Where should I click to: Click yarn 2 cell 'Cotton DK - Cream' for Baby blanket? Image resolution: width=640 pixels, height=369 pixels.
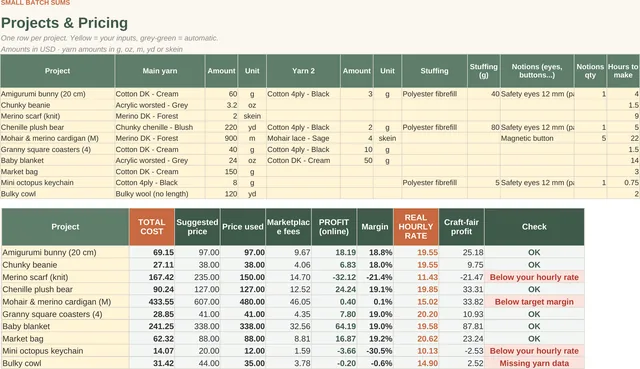pos(303,160)
